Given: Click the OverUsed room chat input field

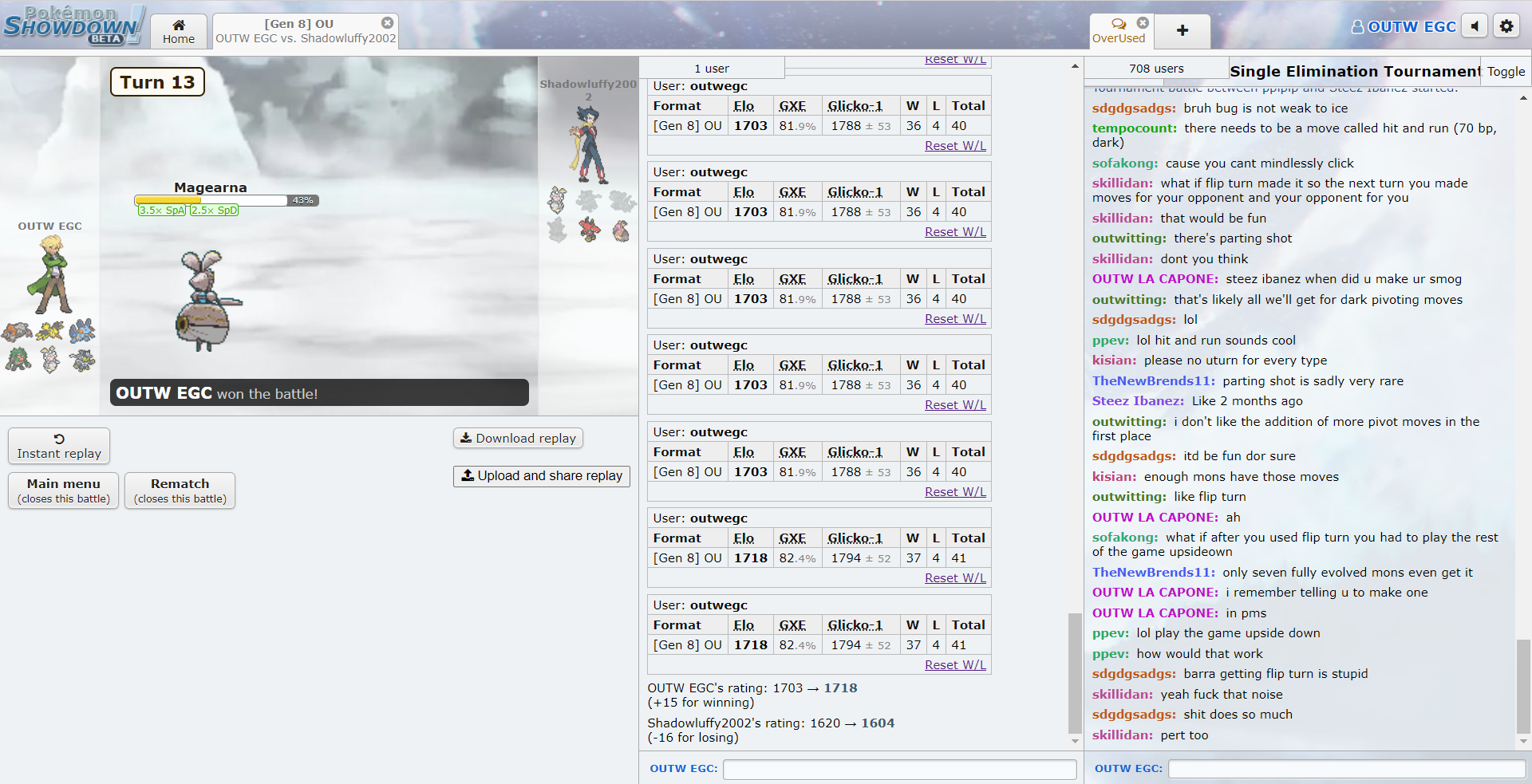Looking at the screenshot, I should click(x=1347, y=769).
